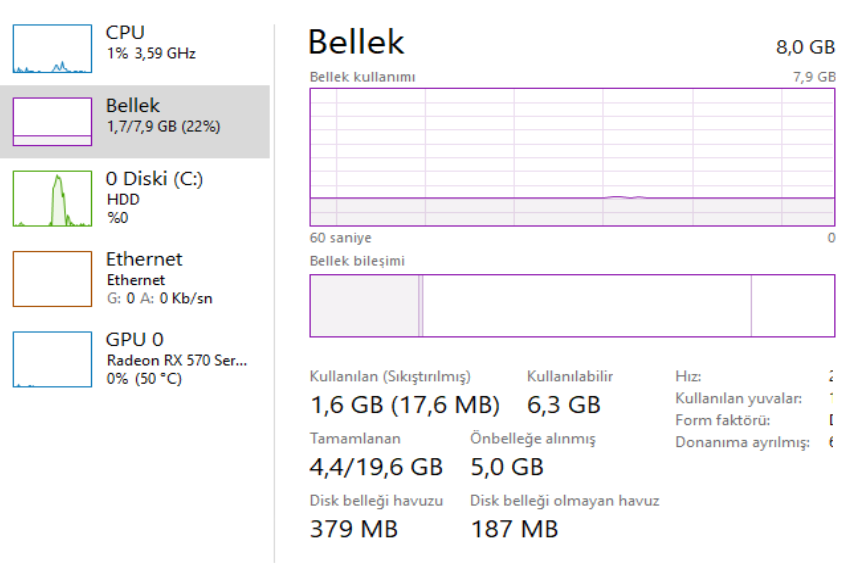Select the Ethernet graph thumbnail
This screenshot has width=860, height=566.
(52, 278)
